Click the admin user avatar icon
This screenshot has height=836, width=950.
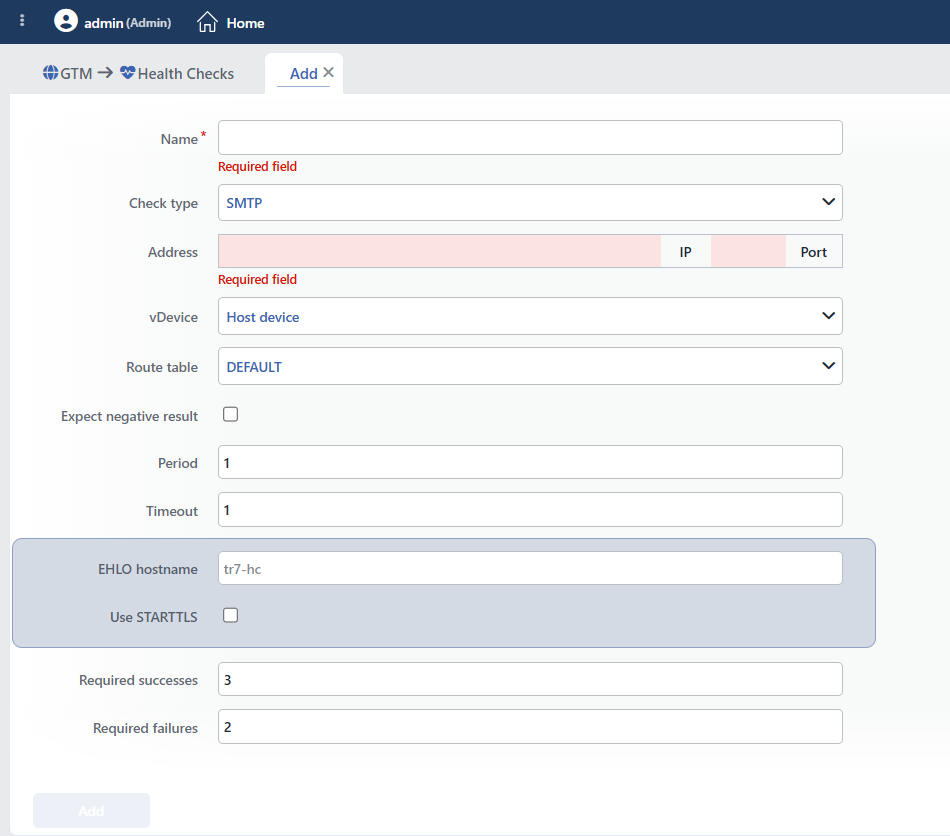coord(65,21)
